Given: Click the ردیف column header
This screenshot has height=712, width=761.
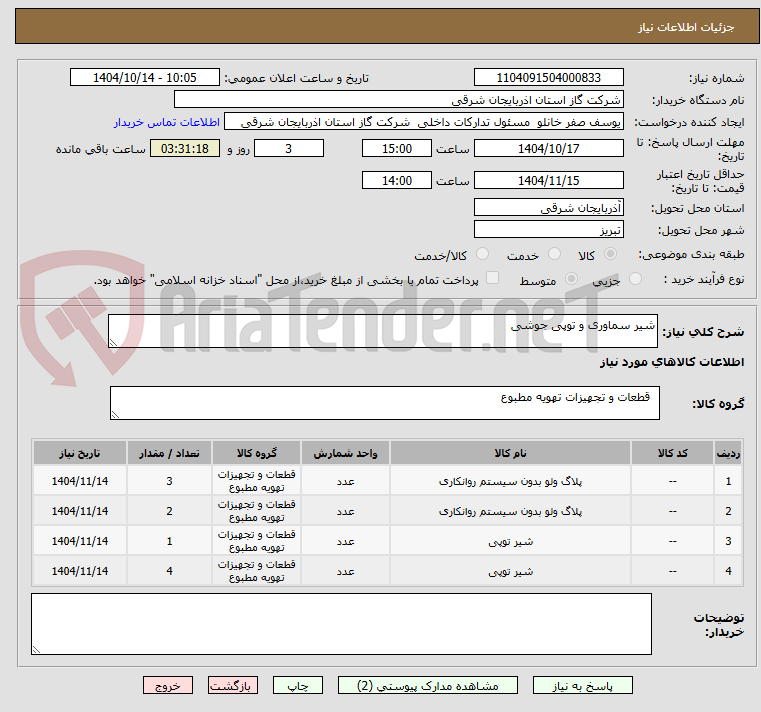Looking at the screenshot, I should (x=728, y=453).
